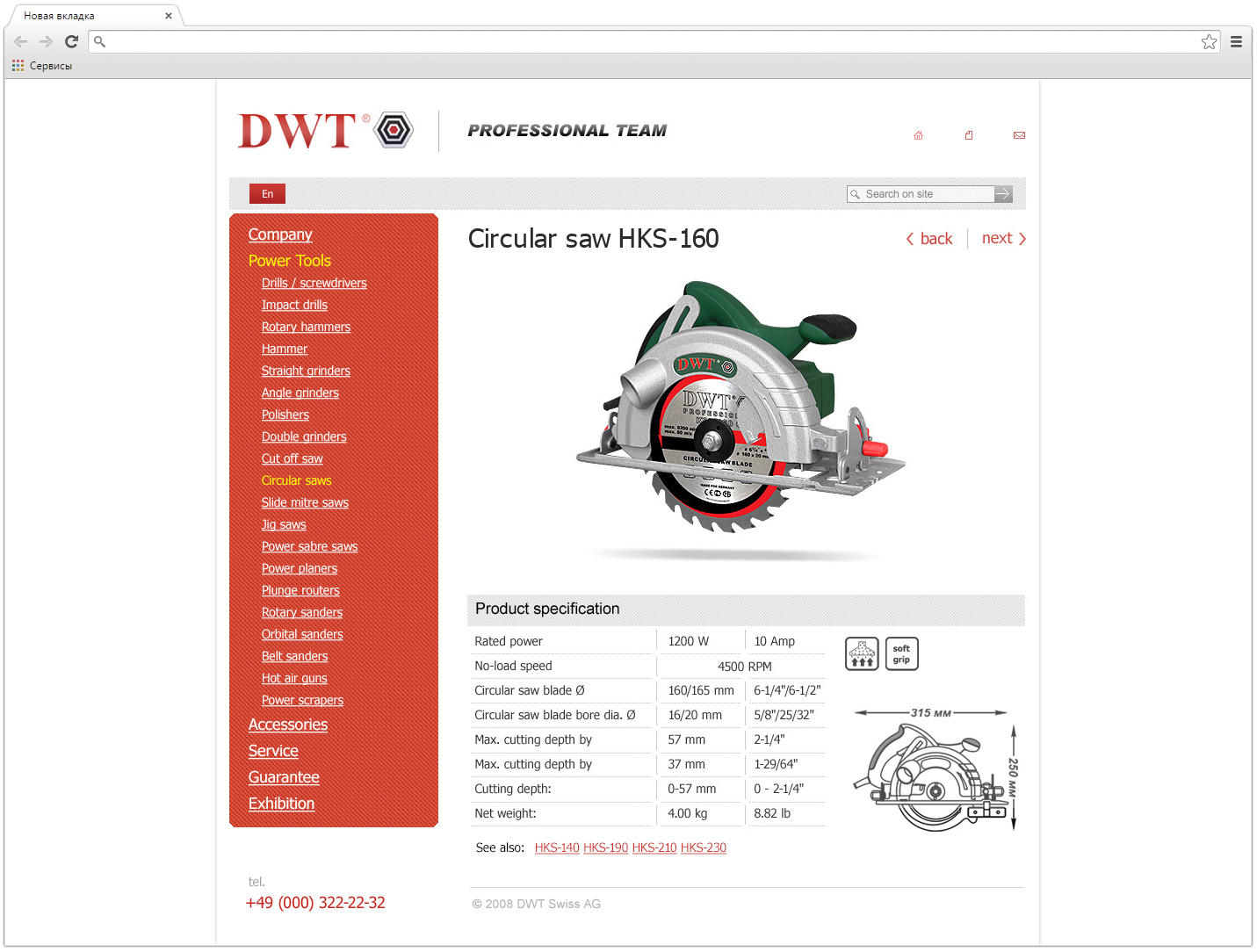Open Impact drills category
The width and height of the screenshot is (1257, 952).
294,305
